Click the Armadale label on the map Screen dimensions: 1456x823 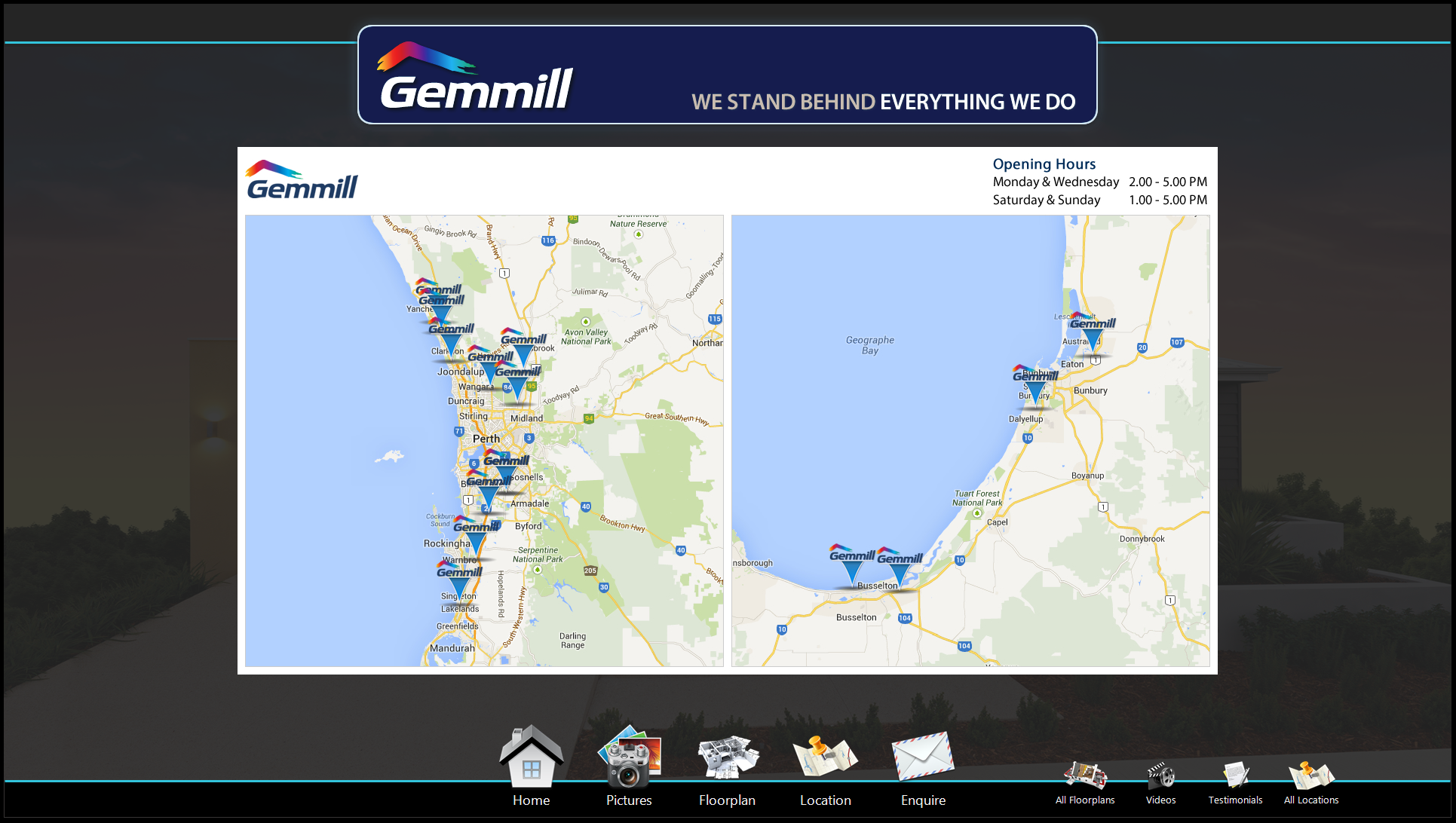pos(530,503)
